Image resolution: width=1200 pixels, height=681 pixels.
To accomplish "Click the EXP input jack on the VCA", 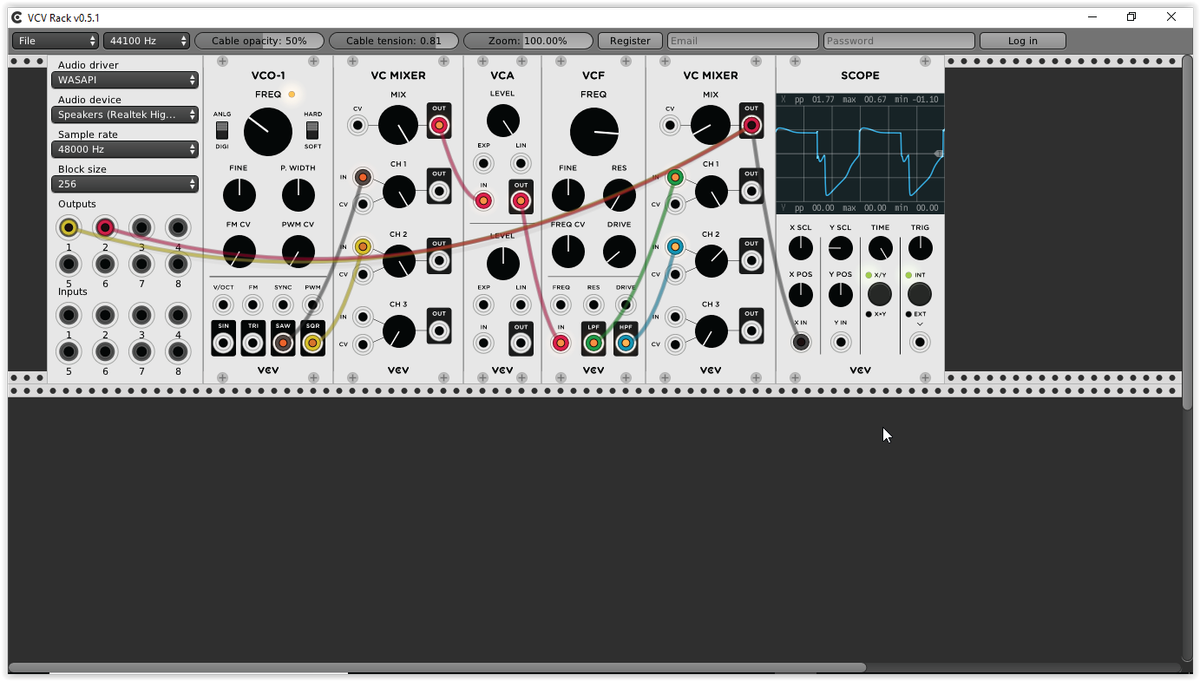I will [x=483, y=163].
